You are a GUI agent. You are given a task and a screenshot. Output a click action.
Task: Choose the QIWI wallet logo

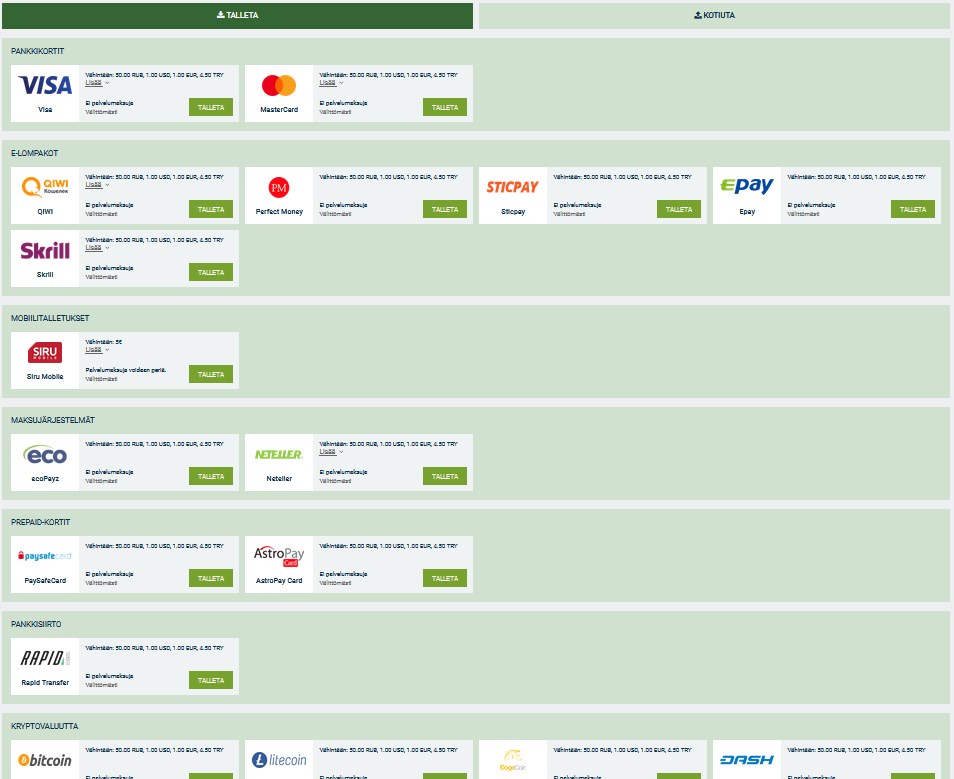45,187
